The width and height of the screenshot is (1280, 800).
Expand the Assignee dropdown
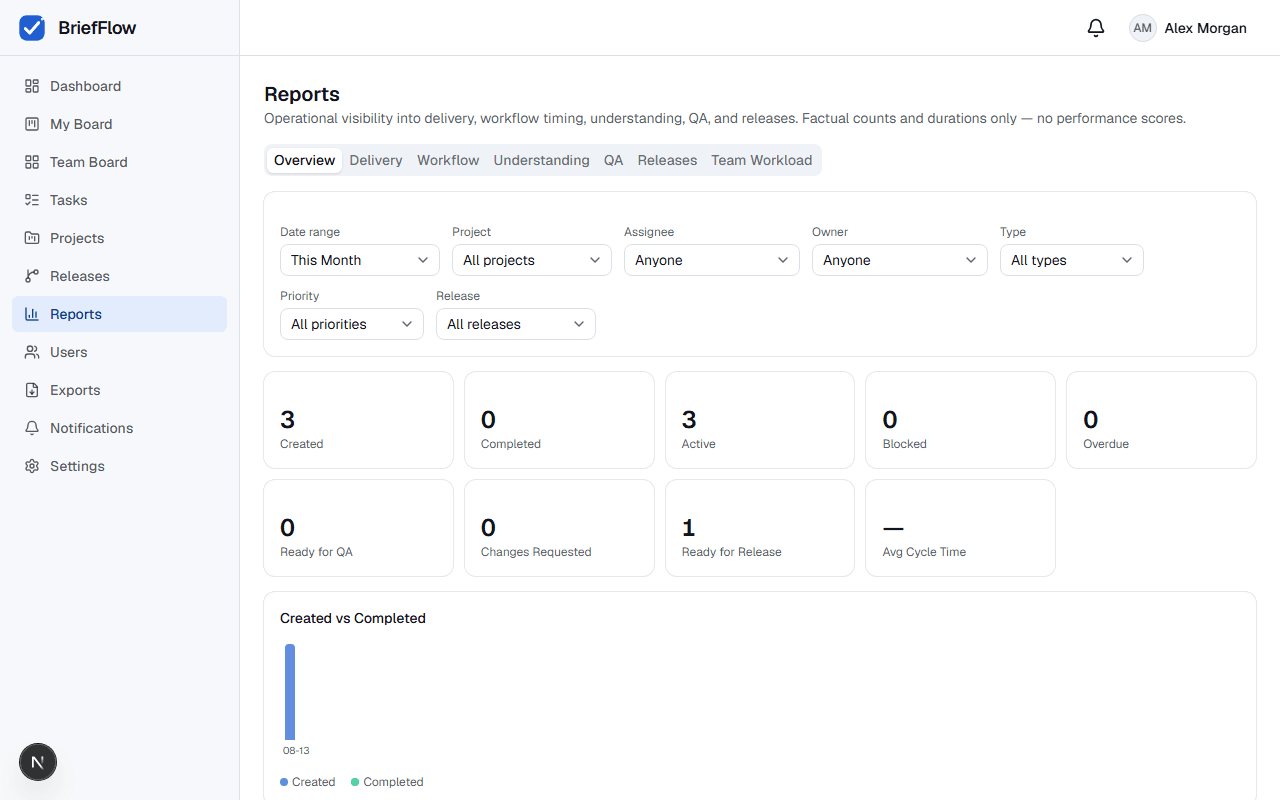(x=712, y=260)
